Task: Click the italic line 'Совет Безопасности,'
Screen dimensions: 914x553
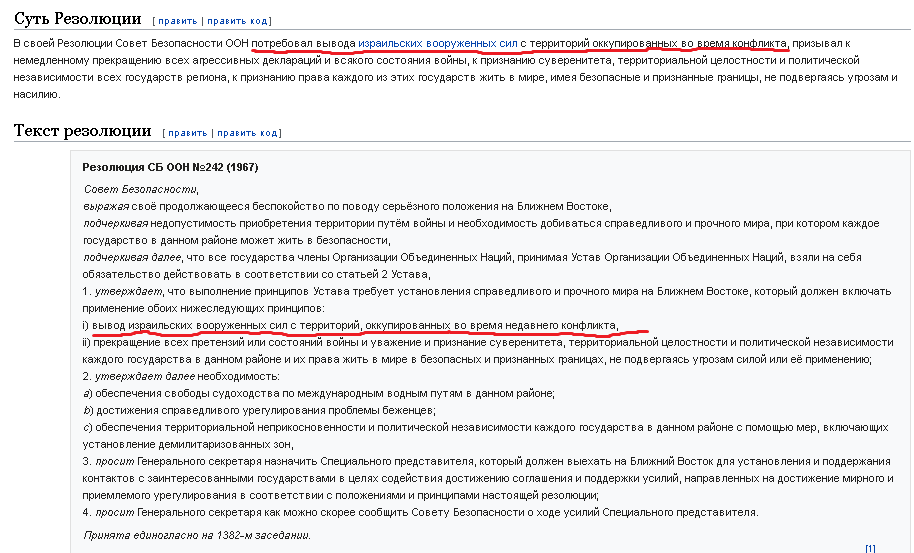Action: [140, 189]
